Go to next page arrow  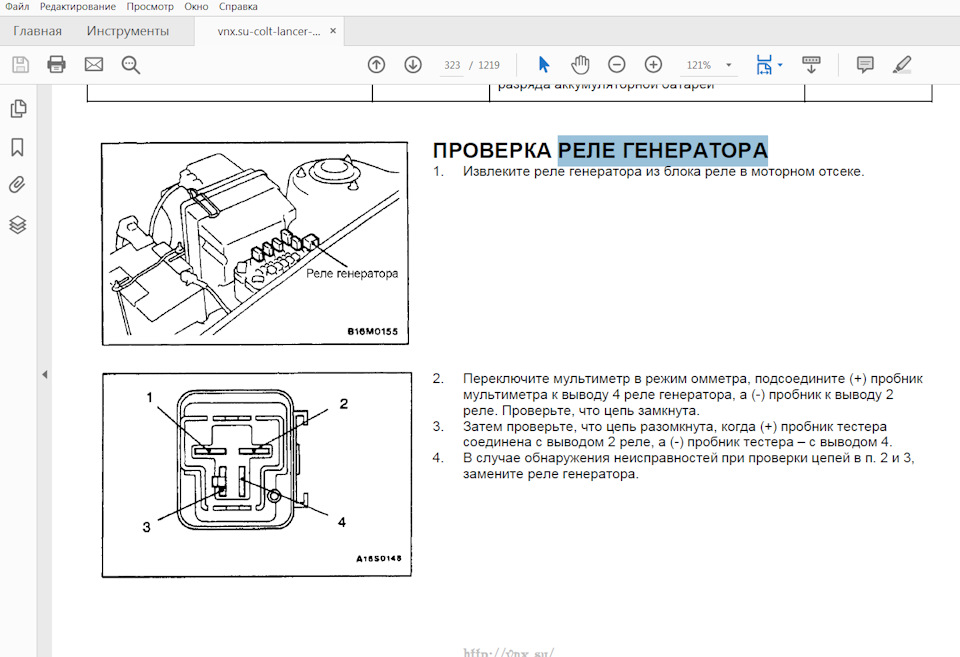(413, 64)
